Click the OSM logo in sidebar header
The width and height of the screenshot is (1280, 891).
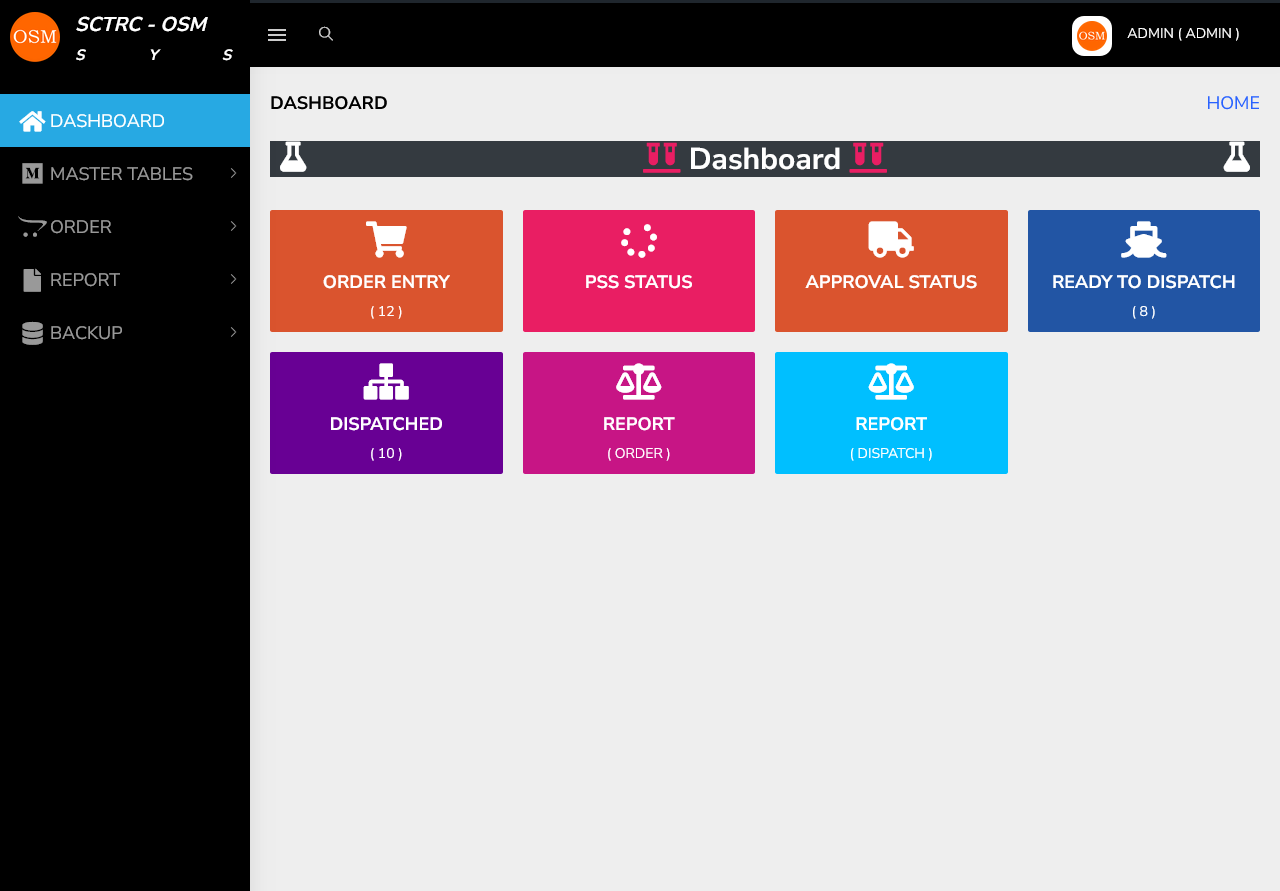pos(35,37)
